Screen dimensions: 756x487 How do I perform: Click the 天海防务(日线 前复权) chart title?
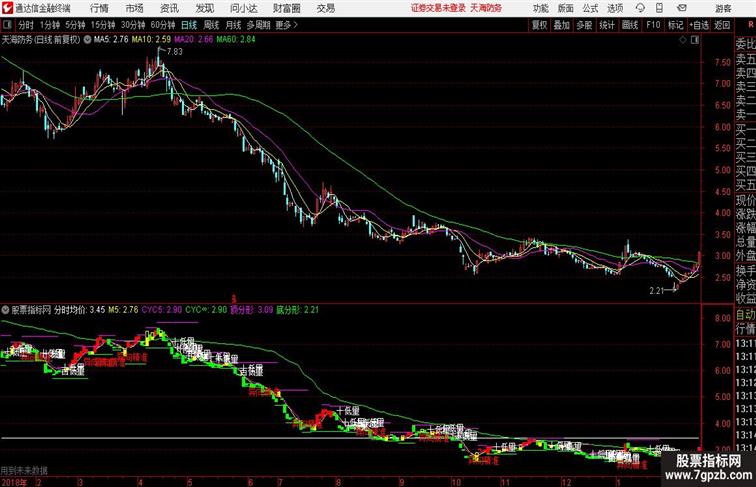pyautogui.click(x=41, y=40)
